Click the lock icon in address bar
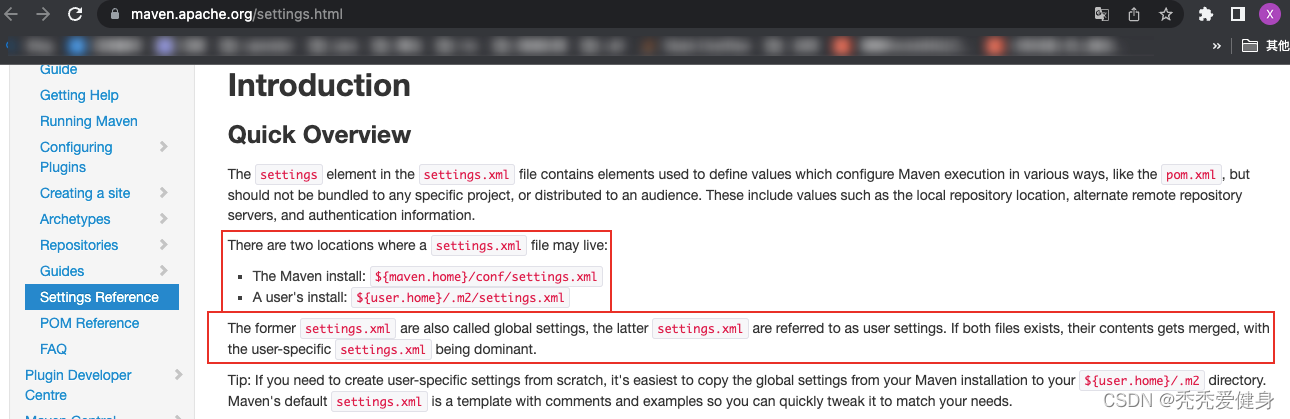1290x419 pixels. coord(113,15)
